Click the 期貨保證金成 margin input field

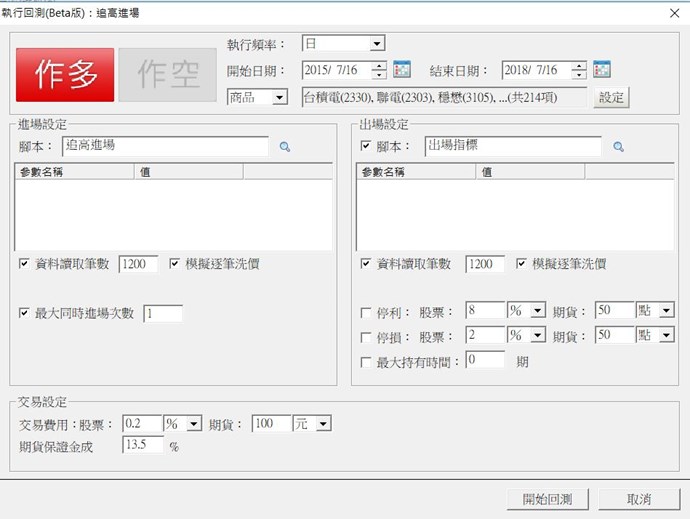coord(142,446)
